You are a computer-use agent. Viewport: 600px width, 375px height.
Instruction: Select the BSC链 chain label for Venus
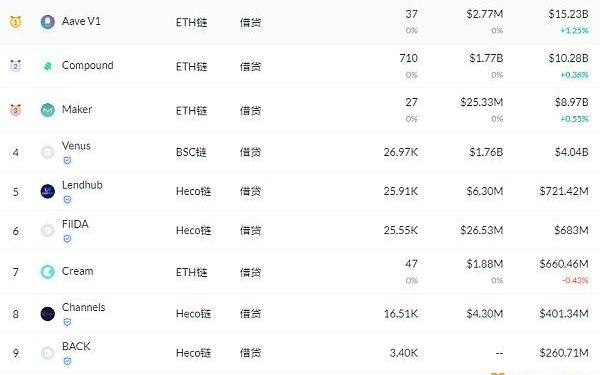click(x=191, y=152)
